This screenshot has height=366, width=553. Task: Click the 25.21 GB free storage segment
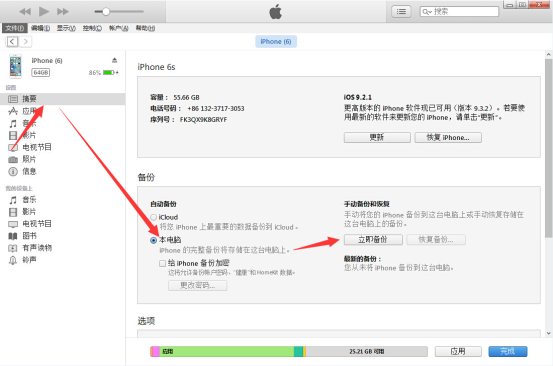coord(366,351)
